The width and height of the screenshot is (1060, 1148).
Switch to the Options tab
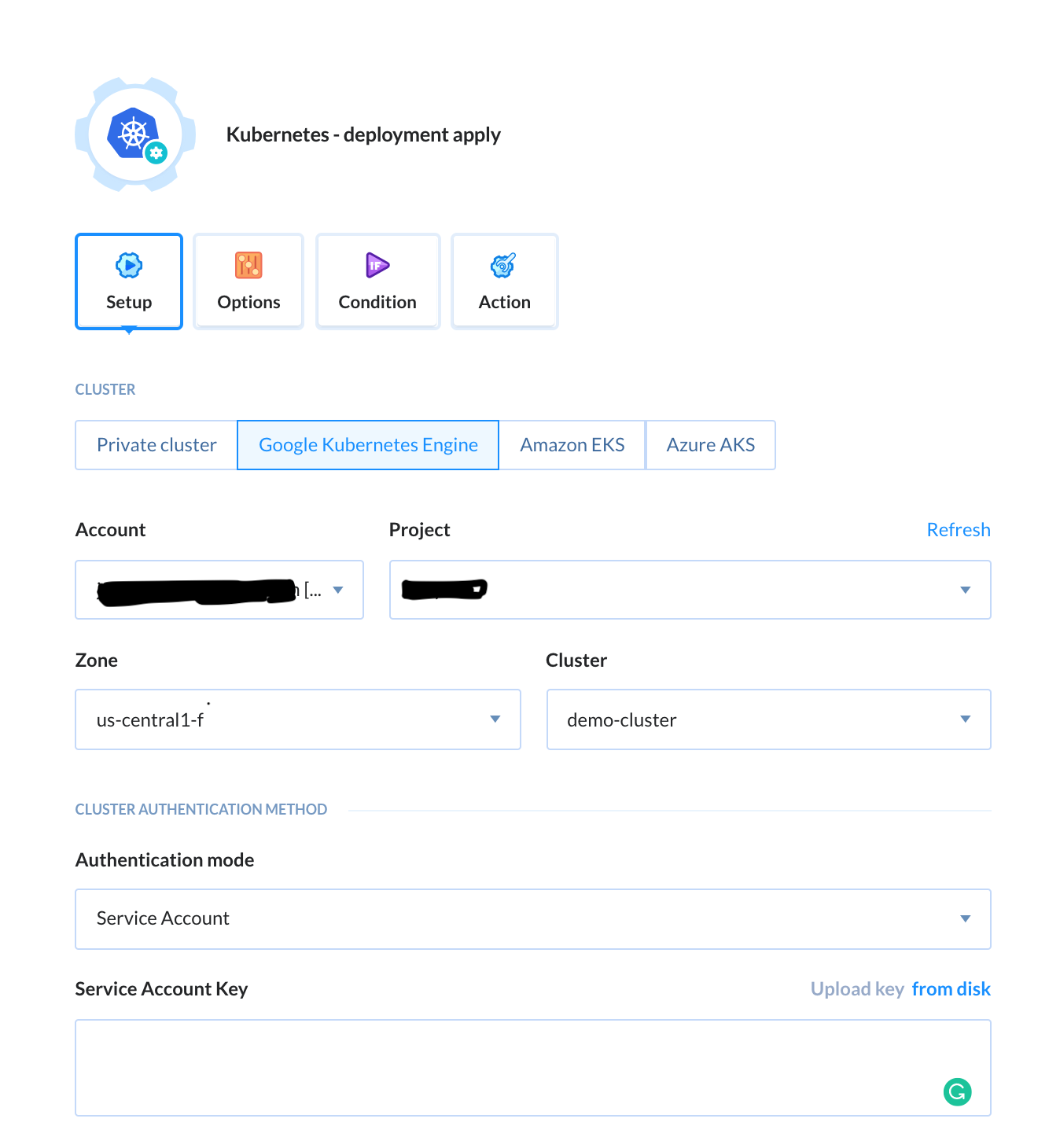click(248, 281)
